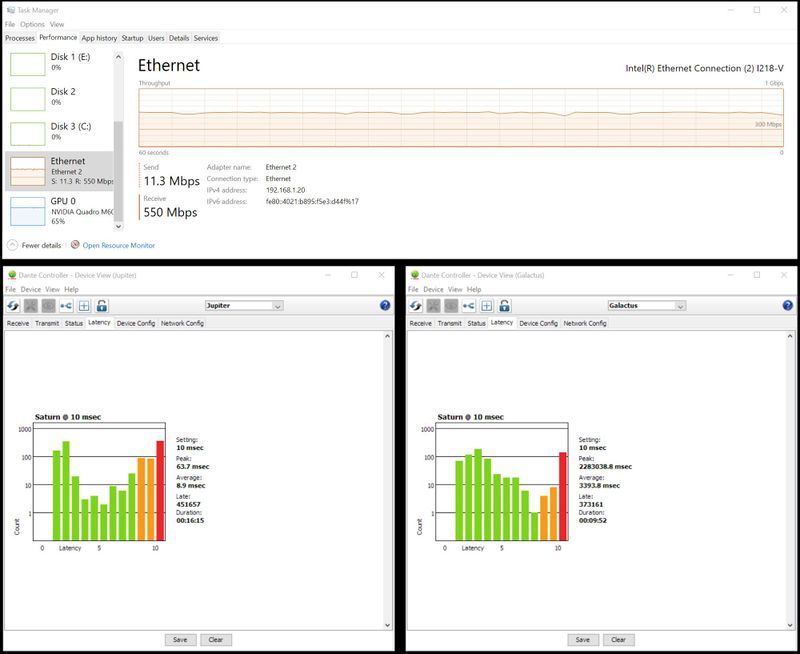This screenshot has height=654, width=800.
Task: Click the refresh icon in Galactus Device View
Action: point(416,306)
